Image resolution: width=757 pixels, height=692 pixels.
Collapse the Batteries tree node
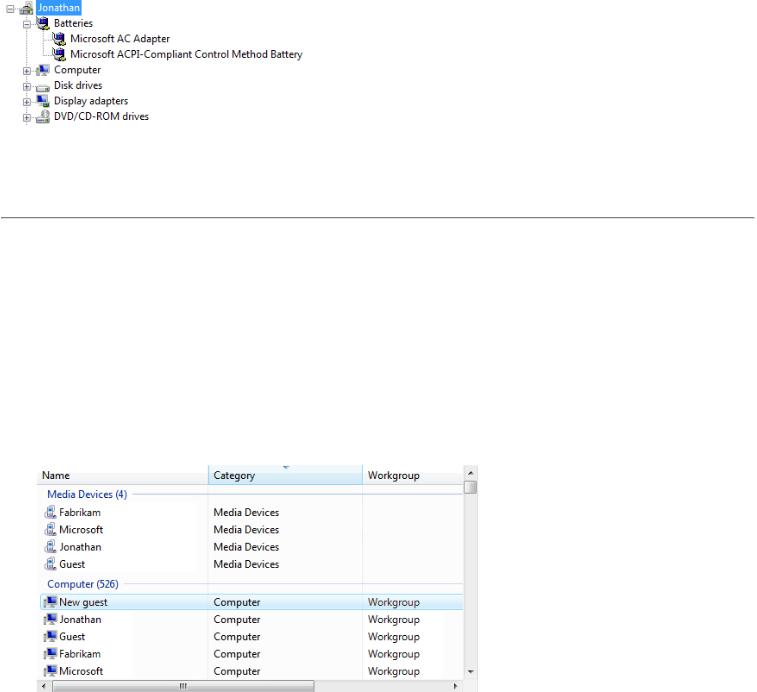[27, 24]
